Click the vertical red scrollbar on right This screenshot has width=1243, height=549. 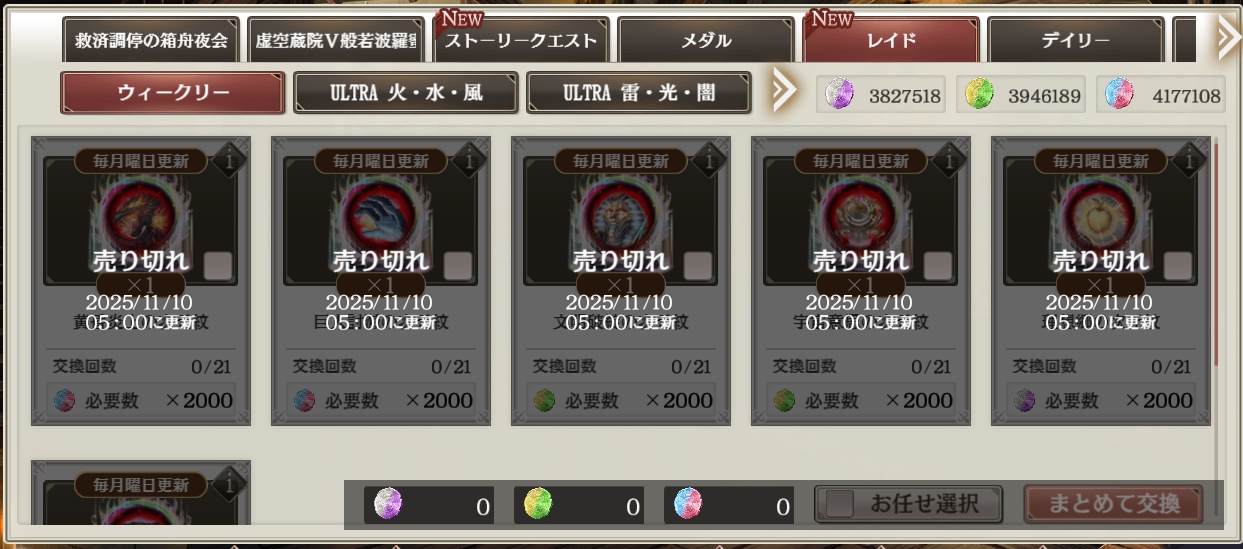[x=1216, y=255]
